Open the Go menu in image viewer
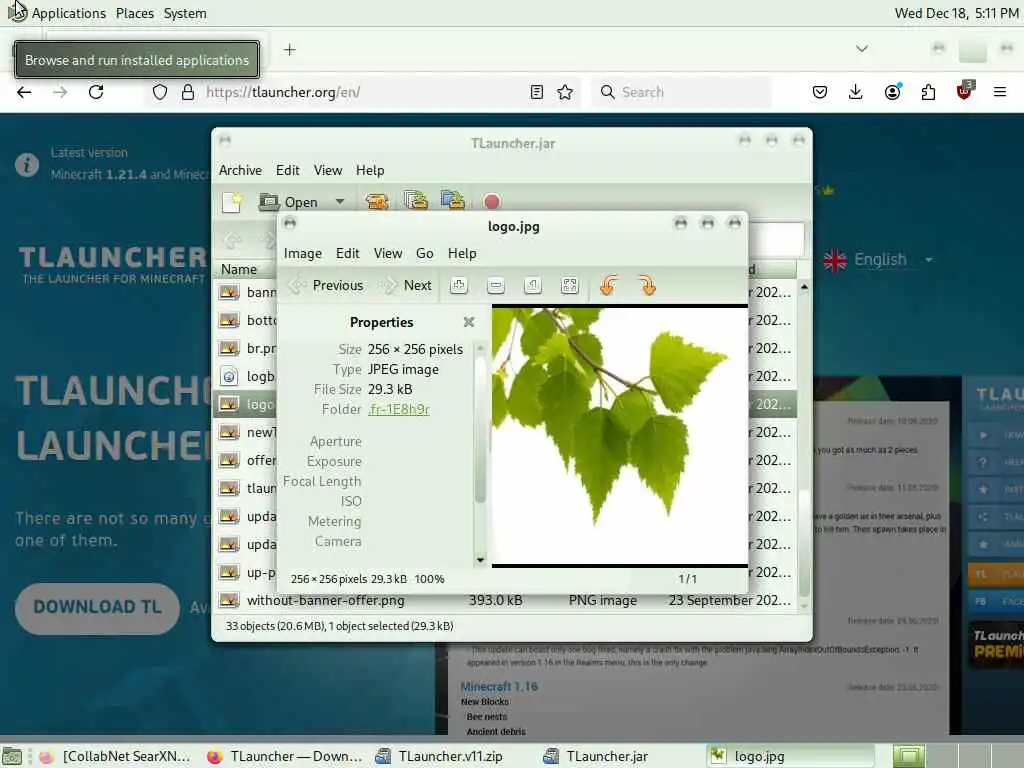 [x=424, y=253]
